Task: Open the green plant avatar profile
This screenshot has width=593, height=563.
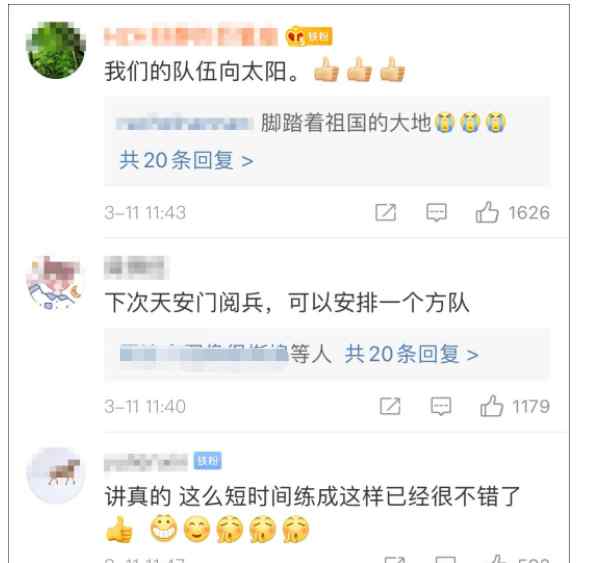Action: coord(56,50)
